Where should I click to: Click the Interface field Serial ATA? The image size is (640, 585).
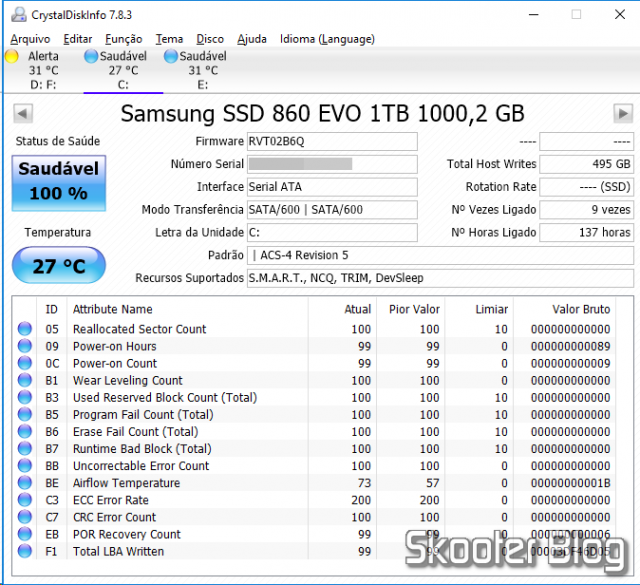coord(332,187)
